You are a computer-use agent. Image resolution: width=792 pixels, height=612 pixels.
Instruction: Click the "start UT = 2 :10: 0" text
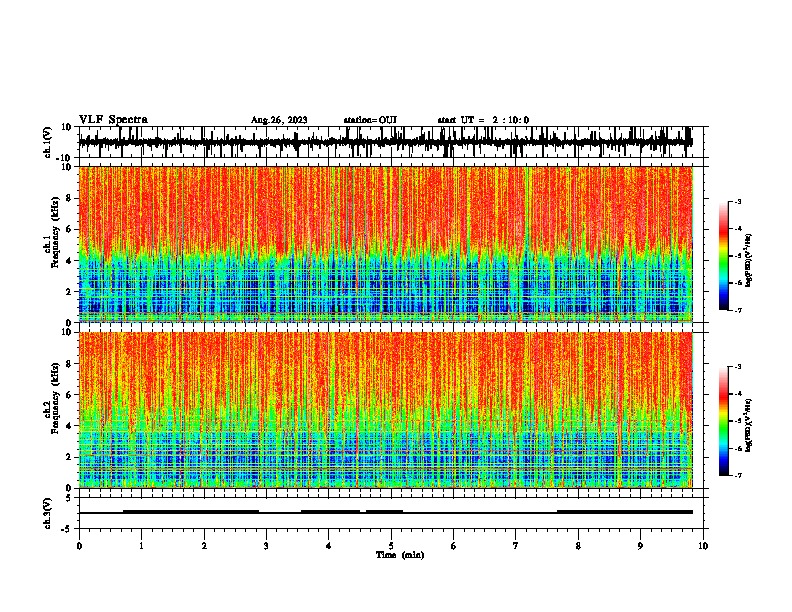[x=483, y=120]
